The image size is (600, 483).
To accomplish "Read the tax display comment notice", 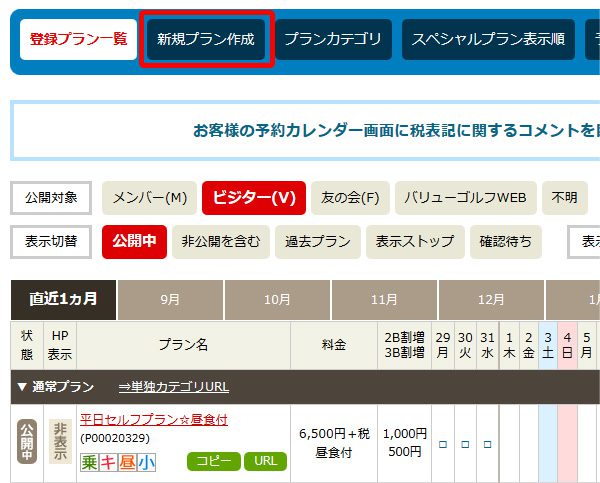I will (396, 131).
